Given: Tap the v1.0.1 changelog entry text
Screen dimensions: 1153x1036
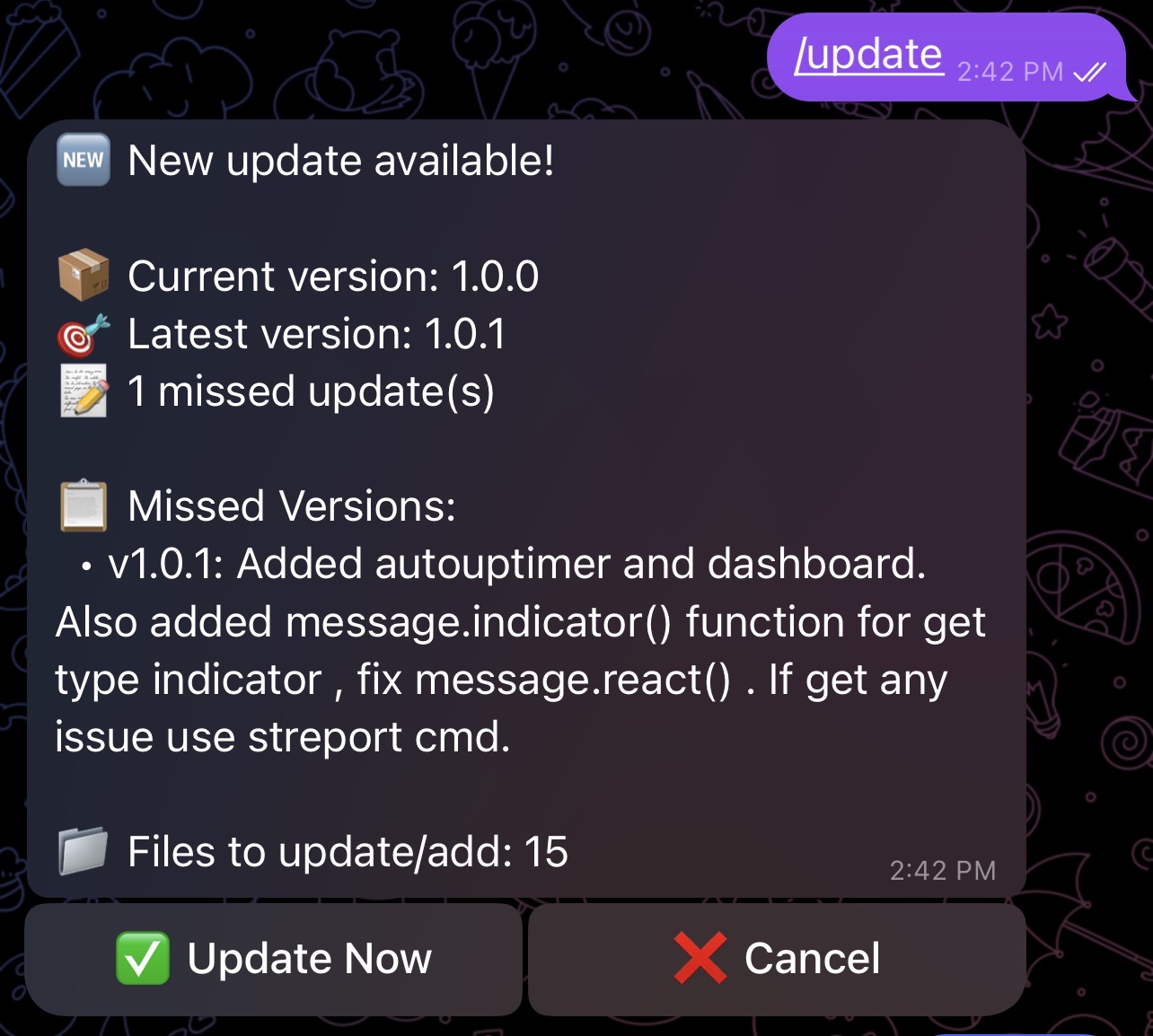Looking at the screenshot, I should pyautogui.click(x=521, y=651).
